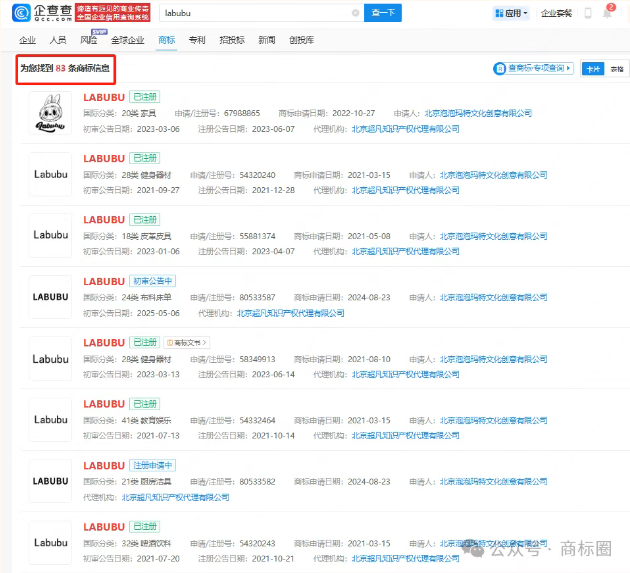Open LABUBU title of 41类 教育娱乐 entry
The height and width of the screenshot is (573, 630).
tap(104, 403)
